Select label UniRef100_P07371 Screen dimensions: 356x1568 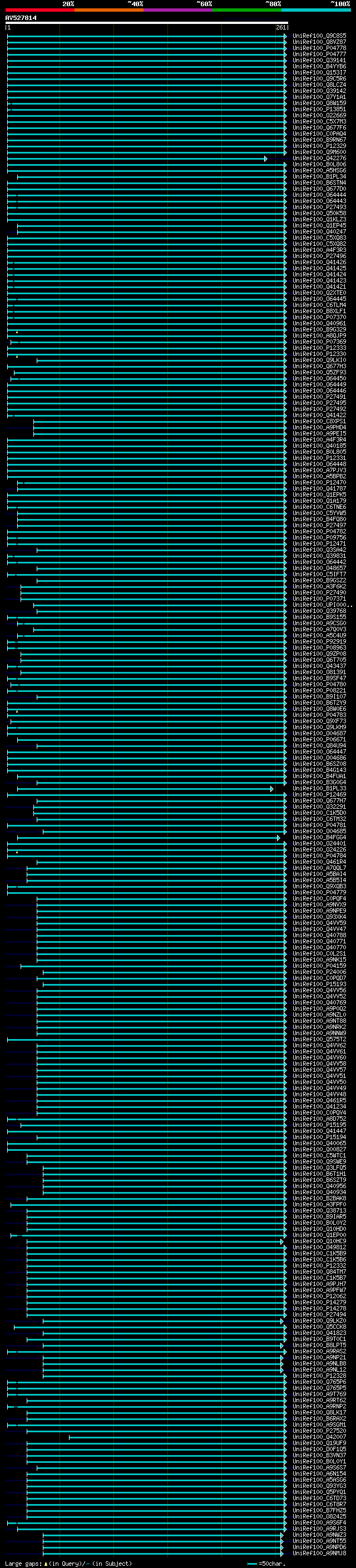319,598
